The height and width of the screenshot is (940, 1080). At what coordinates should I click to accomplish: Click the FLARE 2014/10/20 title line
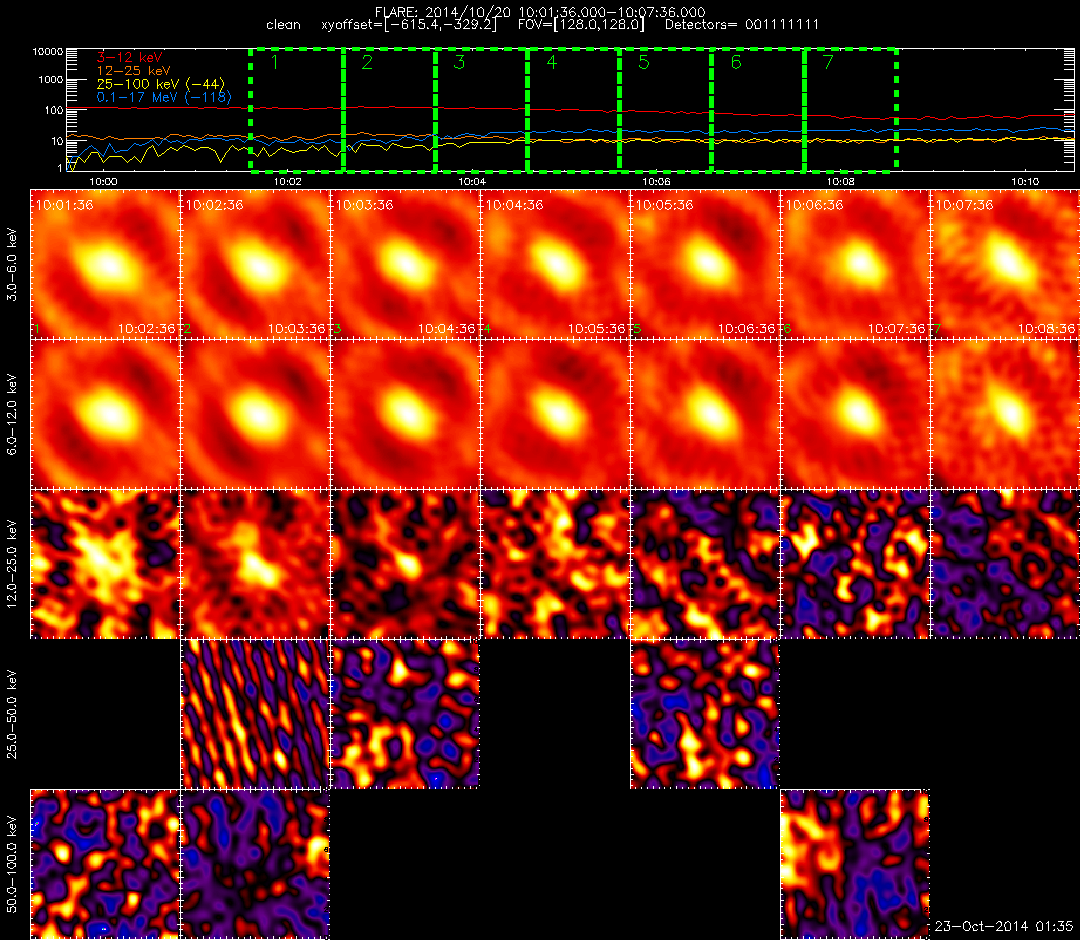(540, 12)
